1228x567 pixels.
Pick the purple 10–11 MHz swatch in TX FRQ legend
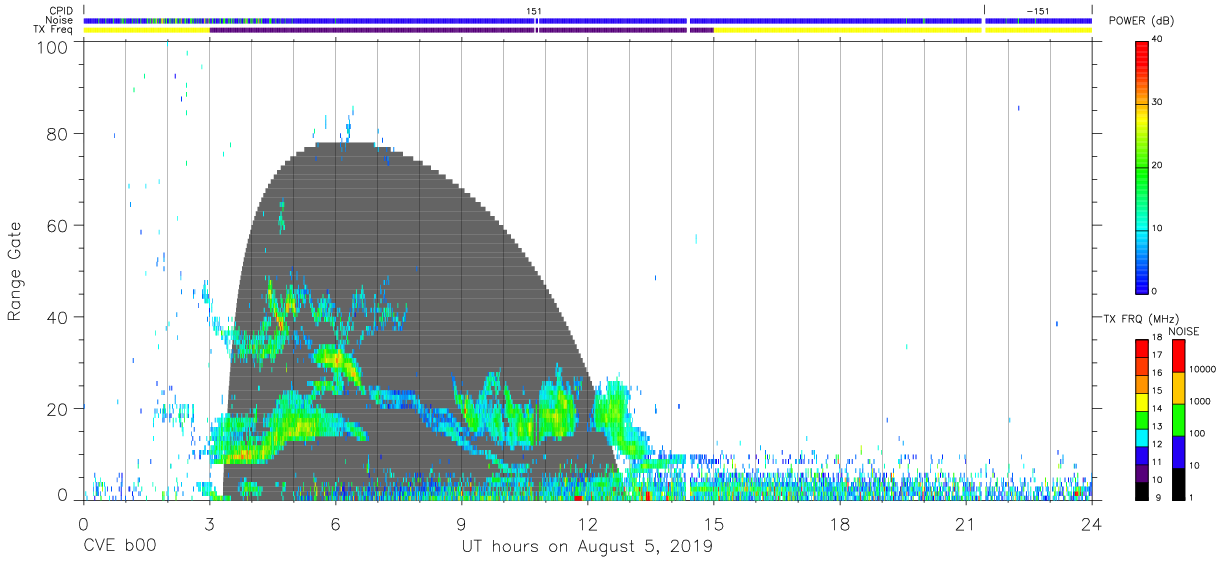pyautogui.click(x=1142, y=472)
